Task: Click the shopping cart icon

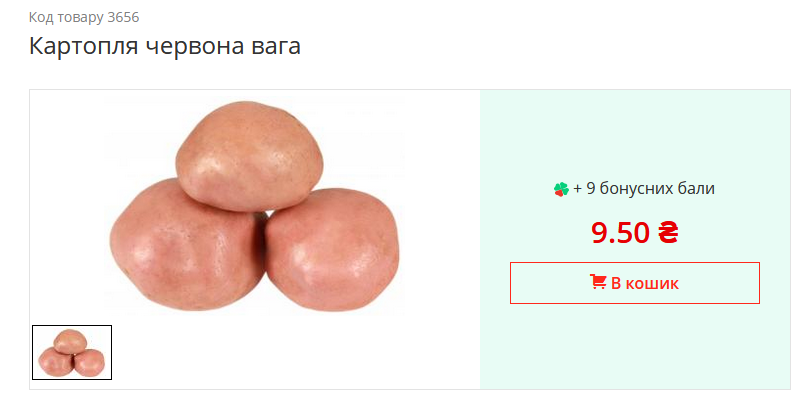Action: pos(598,282)
